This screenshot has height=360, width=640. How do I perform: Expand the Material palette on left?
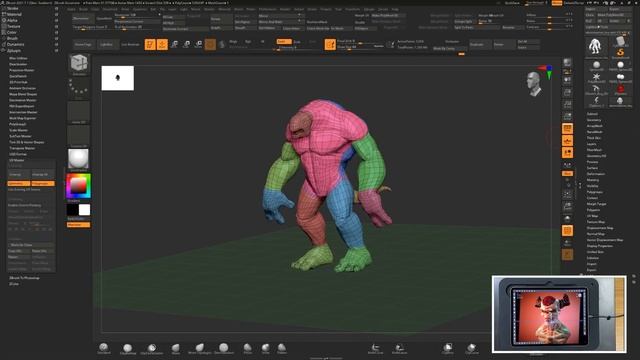pos(14,14)
